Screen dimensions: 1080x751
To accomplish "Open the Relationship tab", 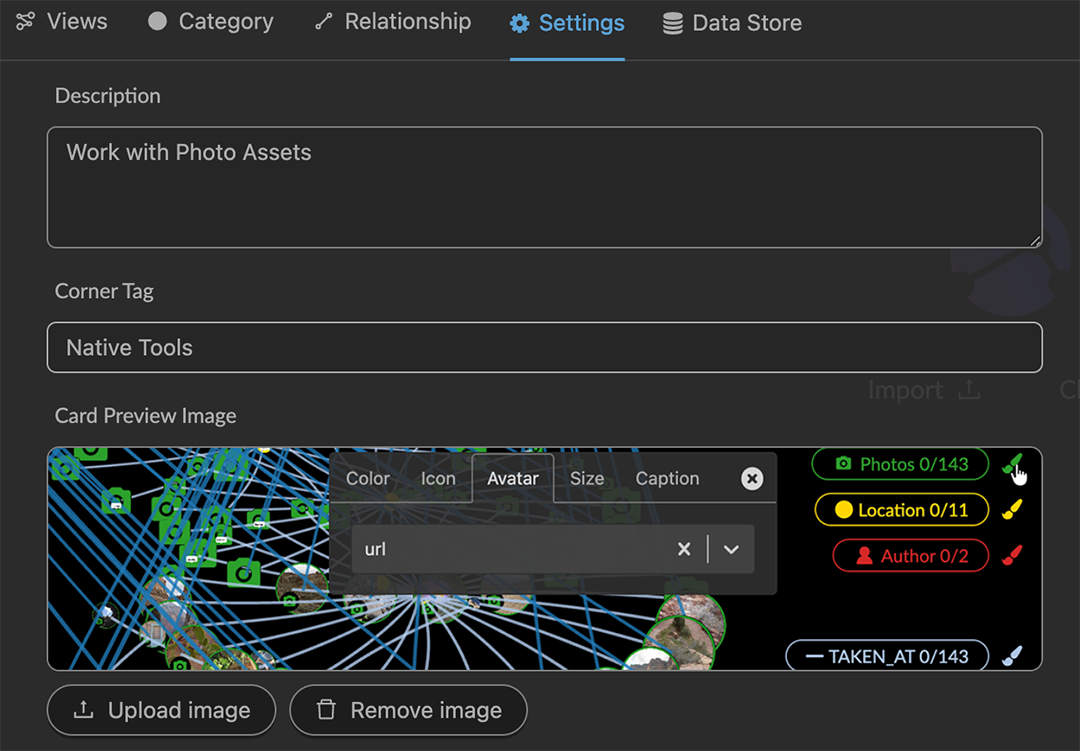I will [x=393, y=22].
